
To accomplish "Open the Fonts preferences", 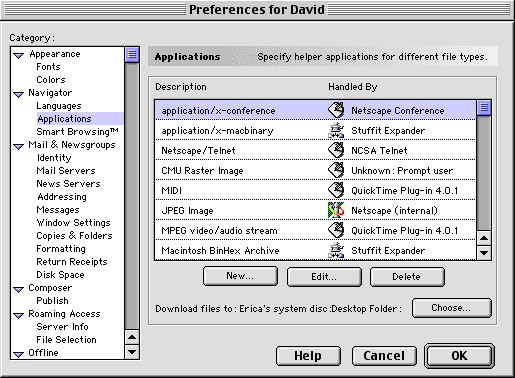I will coord(48,67).
